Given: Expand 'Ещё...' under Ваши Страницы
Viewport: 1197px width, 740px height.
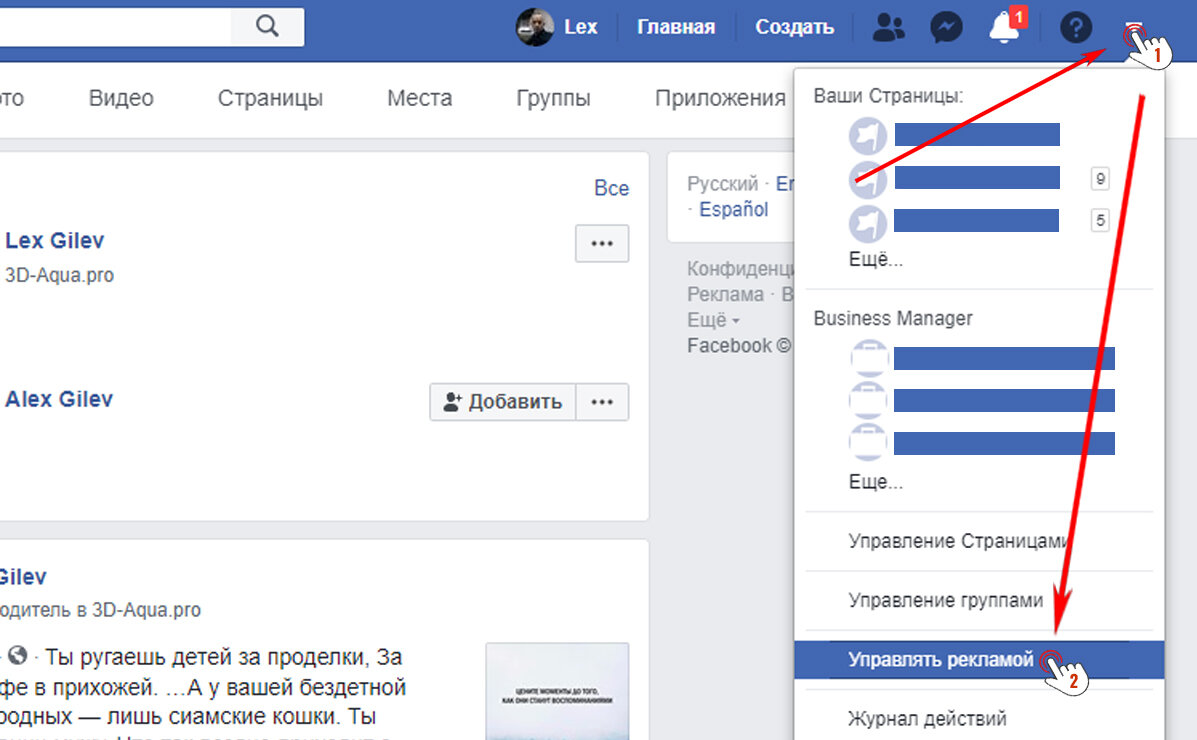Looking at the screenshot, I should click(874, 259).
